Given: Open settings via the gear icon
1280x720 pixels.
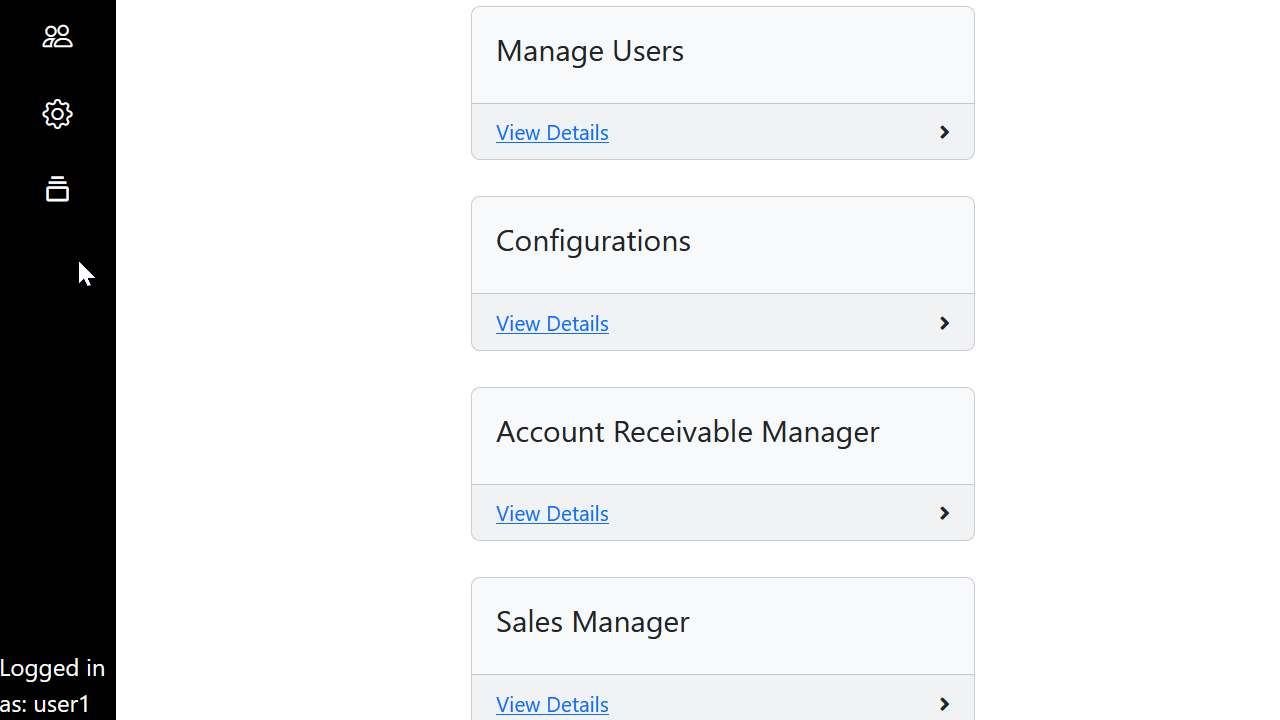Looking at the screenshot, I should click(57, 114).
